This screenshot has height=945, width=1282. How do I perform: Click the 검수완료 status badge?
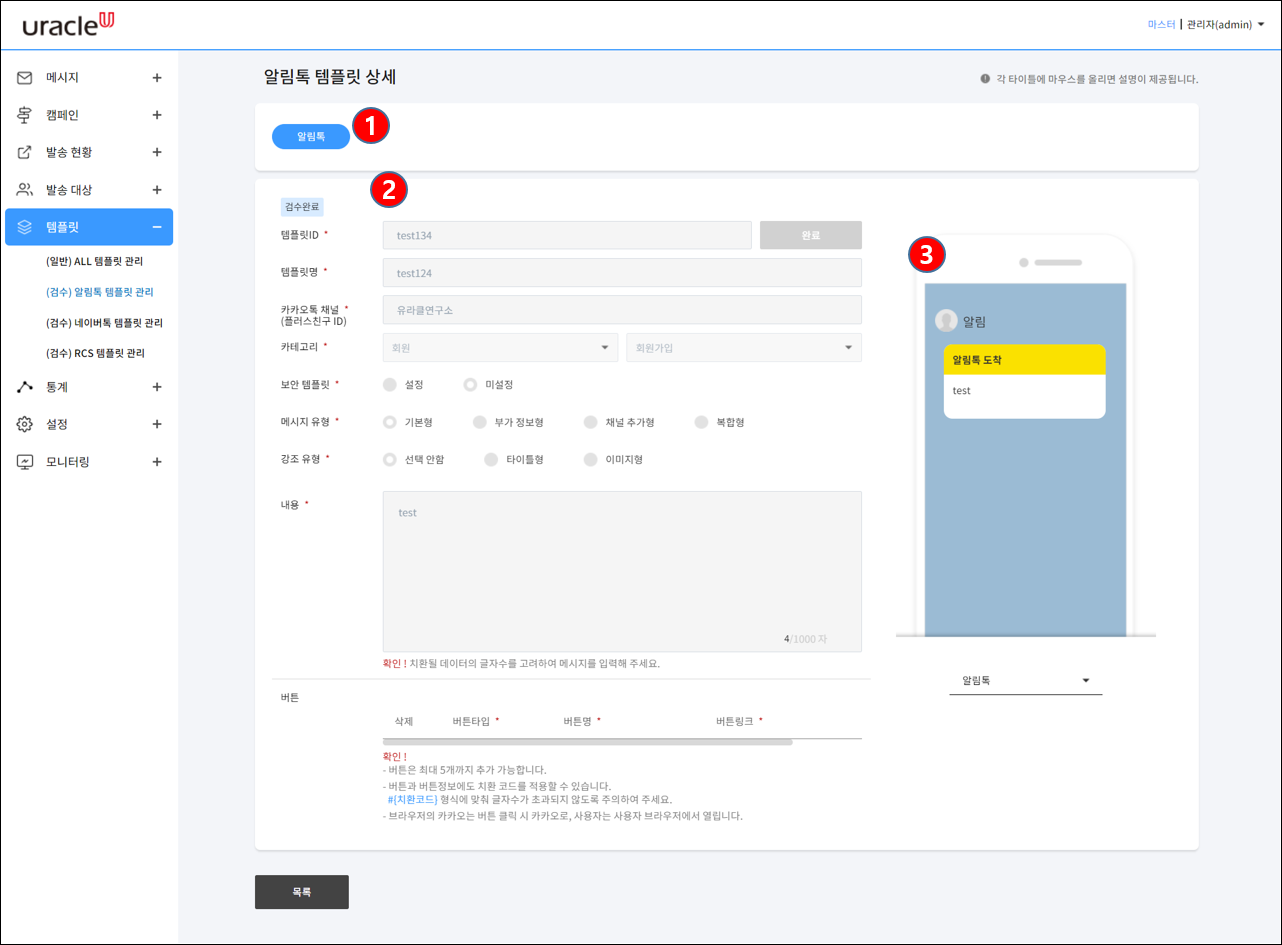pyautogui.click(x=303, y=207)
